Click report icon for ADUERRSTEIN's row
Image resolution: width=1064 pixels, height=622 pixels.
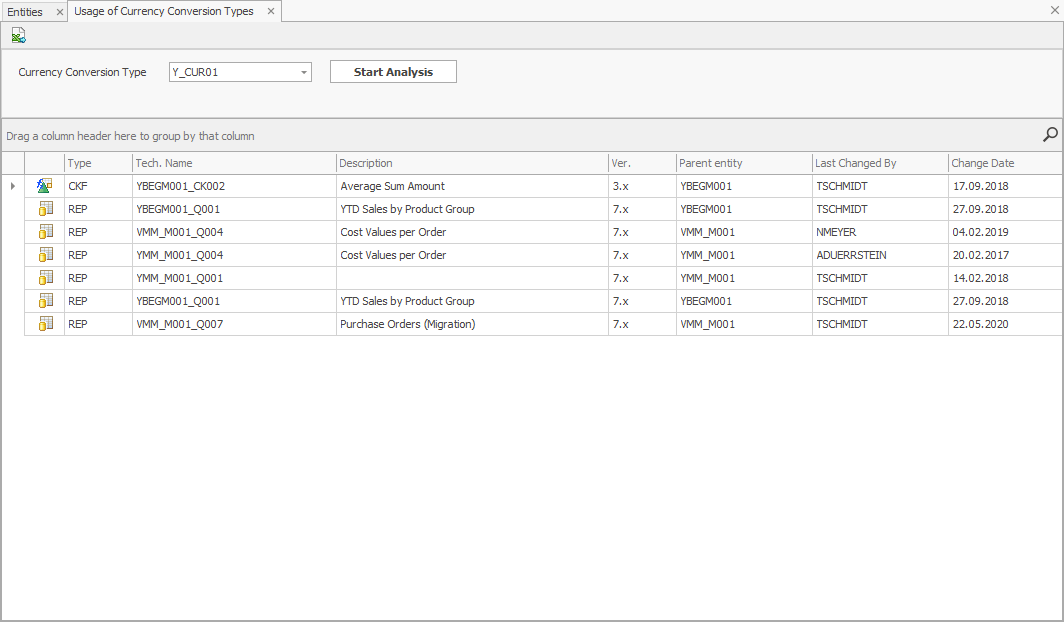(45, 255)
